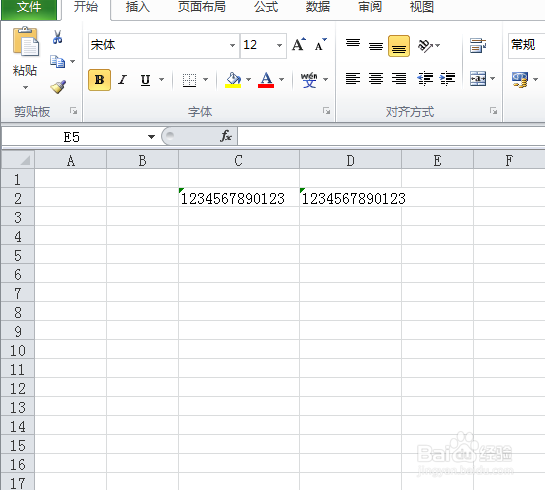The height and width of the screenshot is (490, 545).
Task: Insert function fx button
Action: 226,136
